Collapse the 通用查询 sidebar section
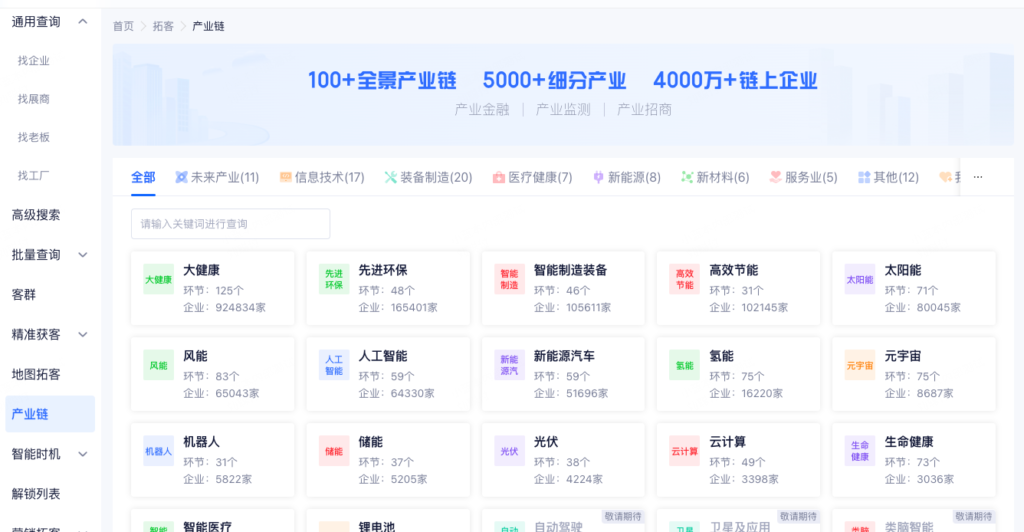Viewport: 1024px width, 532px height. [83, 22]
